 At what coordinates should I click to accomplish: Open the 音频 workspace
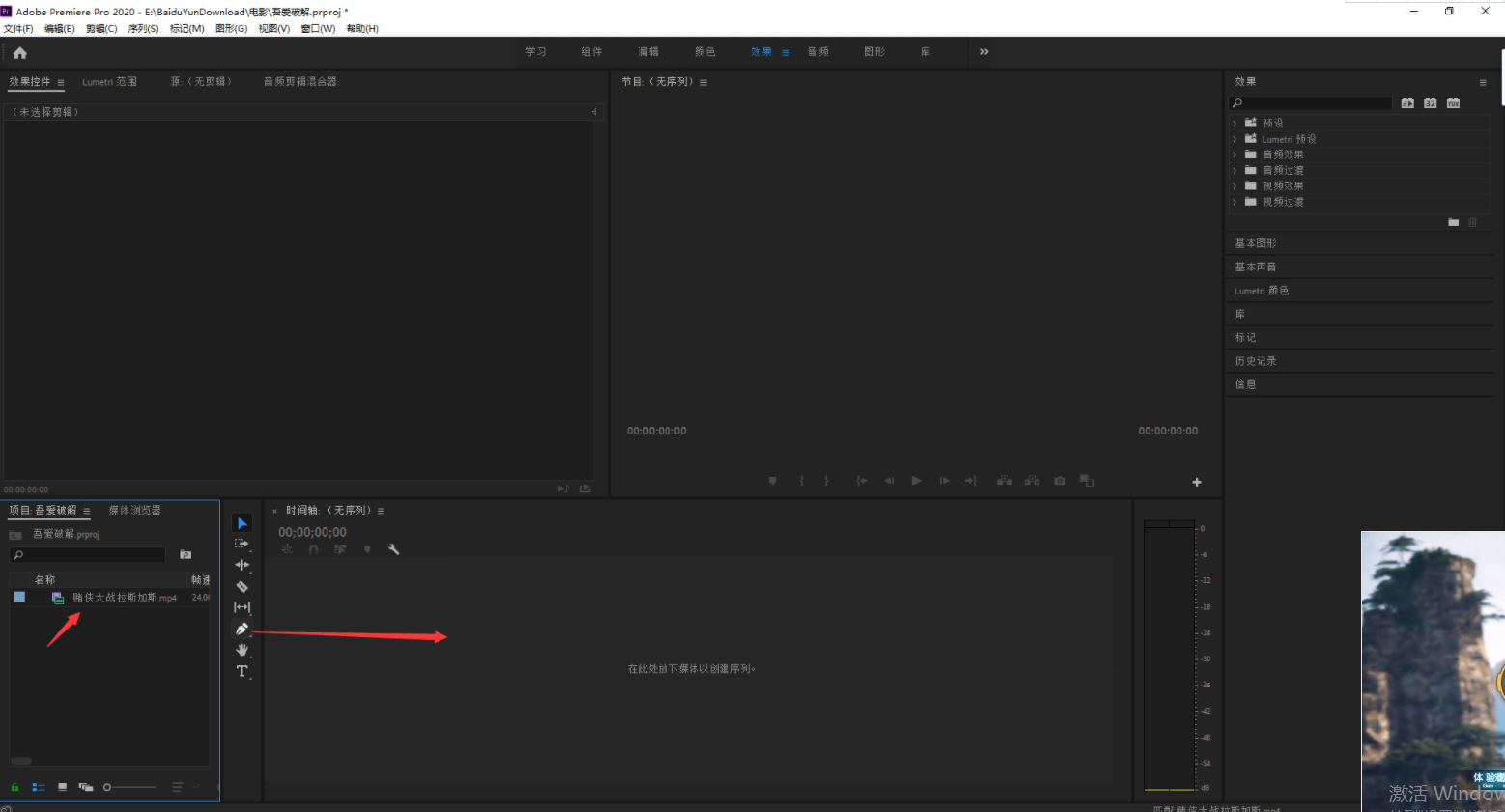tap(818, 52)
